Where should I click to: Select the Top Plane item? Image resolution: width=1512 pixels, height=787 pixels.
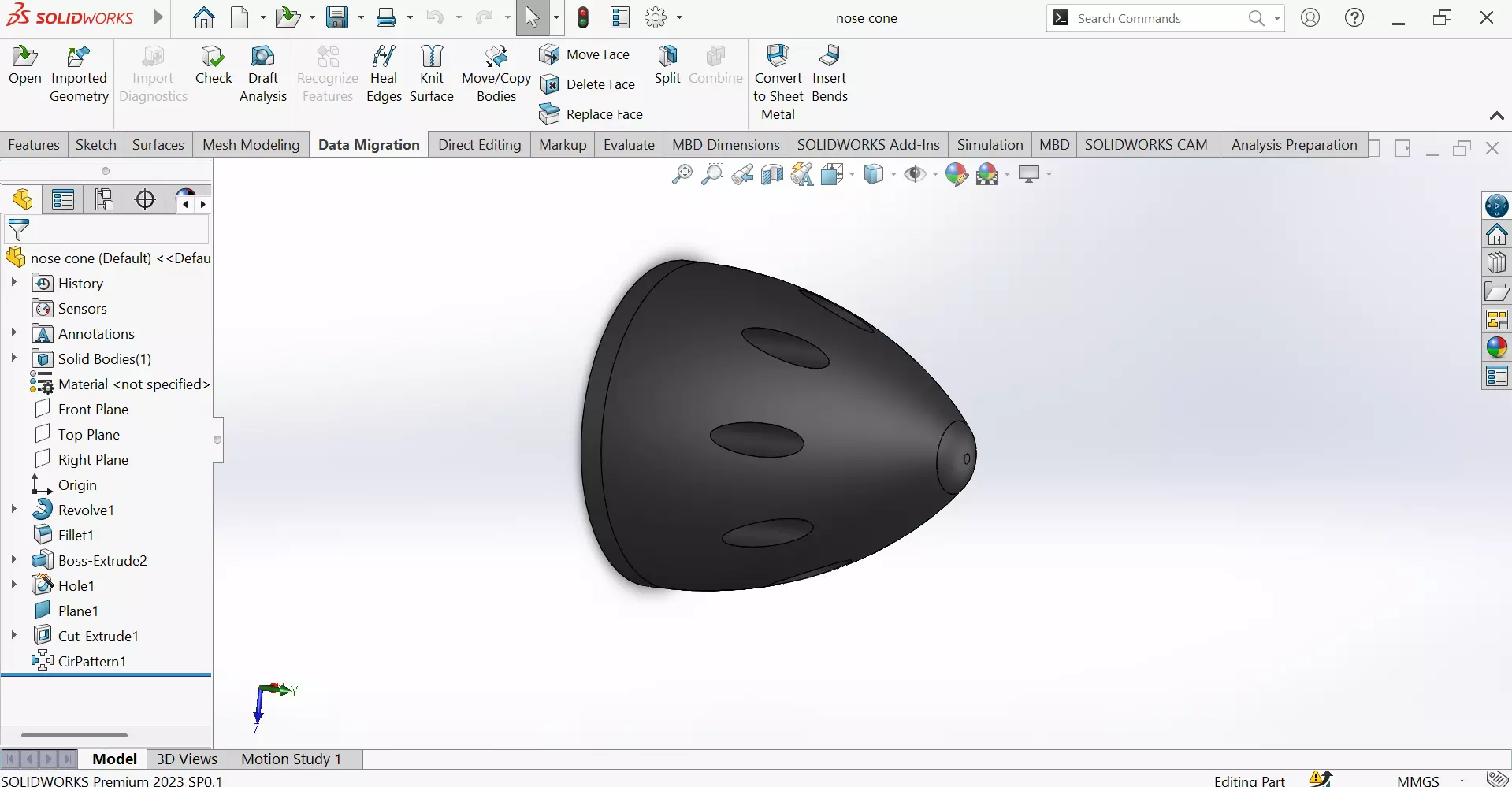tap(89, 434)
